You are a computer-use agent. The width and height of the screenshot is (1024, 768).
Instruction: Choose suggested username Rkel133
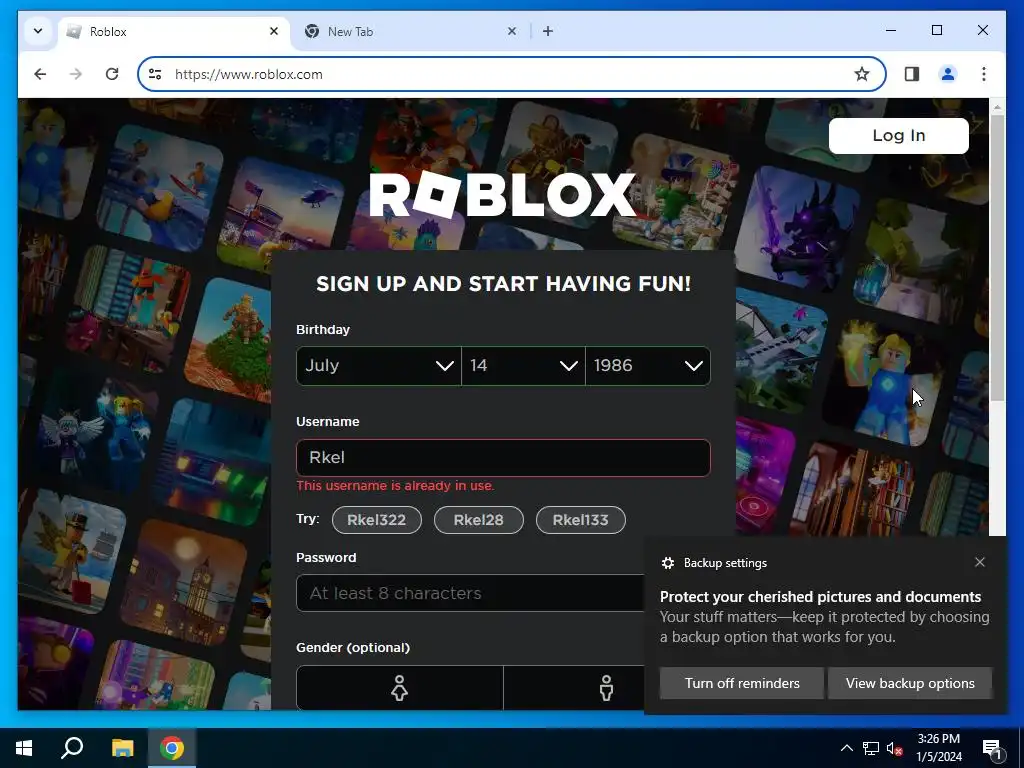click(581, 520)
